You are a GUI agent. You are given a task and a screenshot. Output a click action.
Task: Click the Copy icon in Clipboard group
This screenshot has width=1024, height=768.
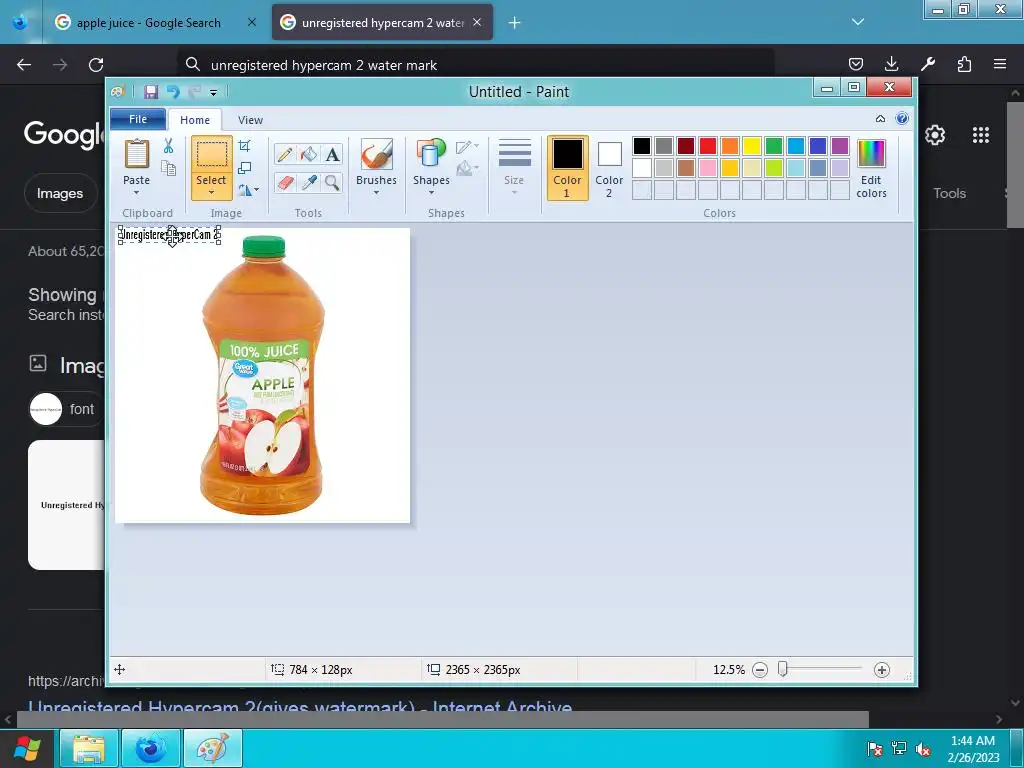point(168,169)
